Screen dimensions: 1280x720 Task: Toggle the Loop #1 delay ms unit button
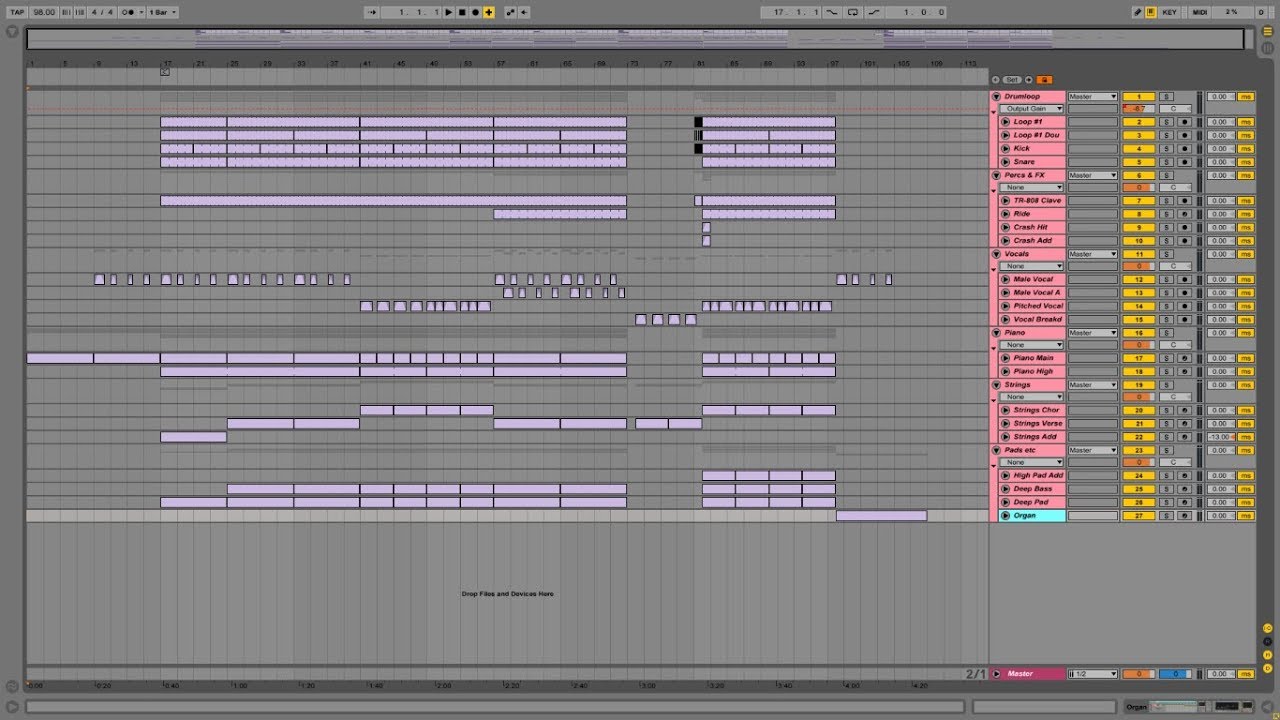pyautogui.click(x=1245, y=122)
